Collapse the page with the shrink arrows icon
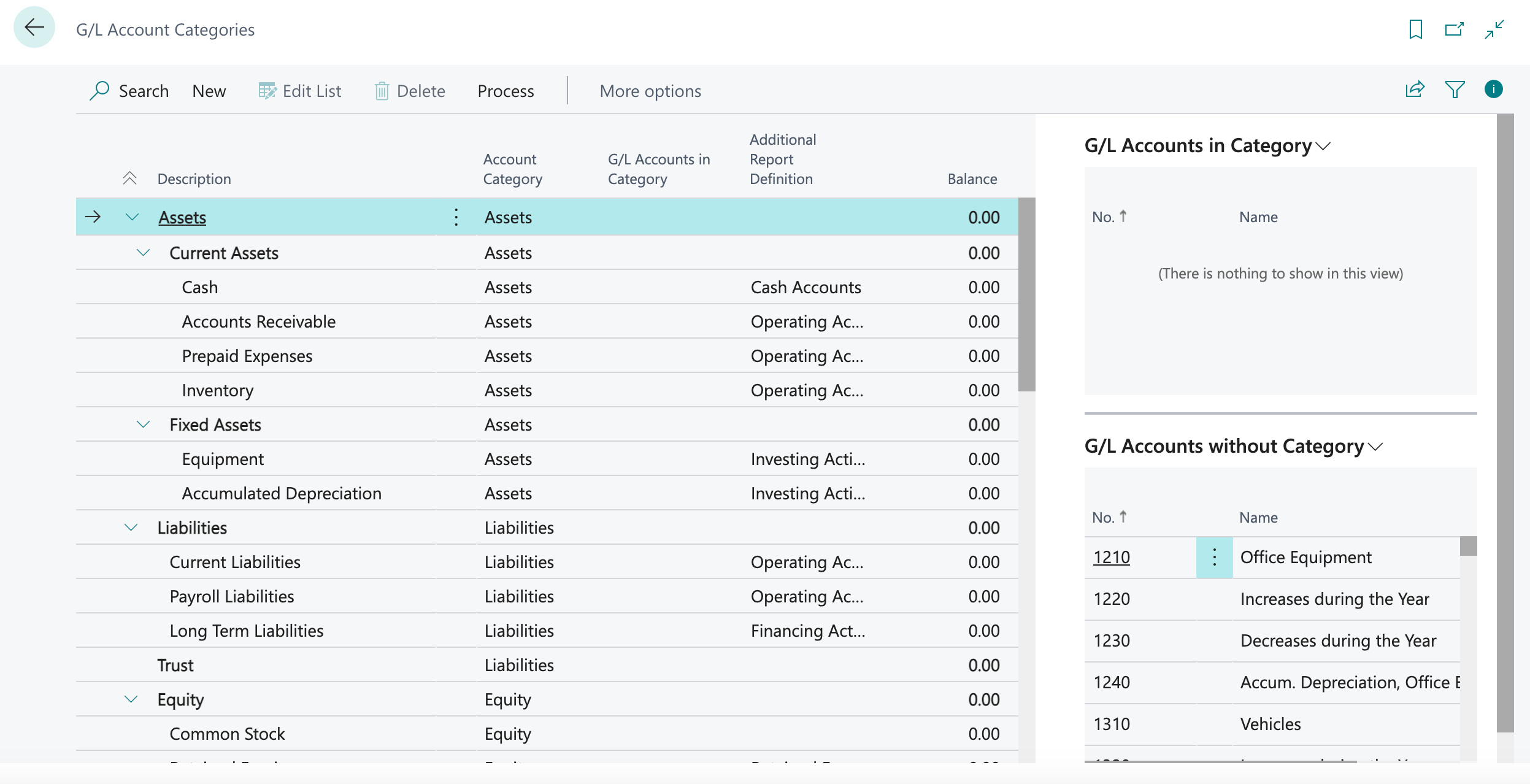The height and width of the screenshot is (784, 1530). pyautogui.click(x=1494, y=29)
